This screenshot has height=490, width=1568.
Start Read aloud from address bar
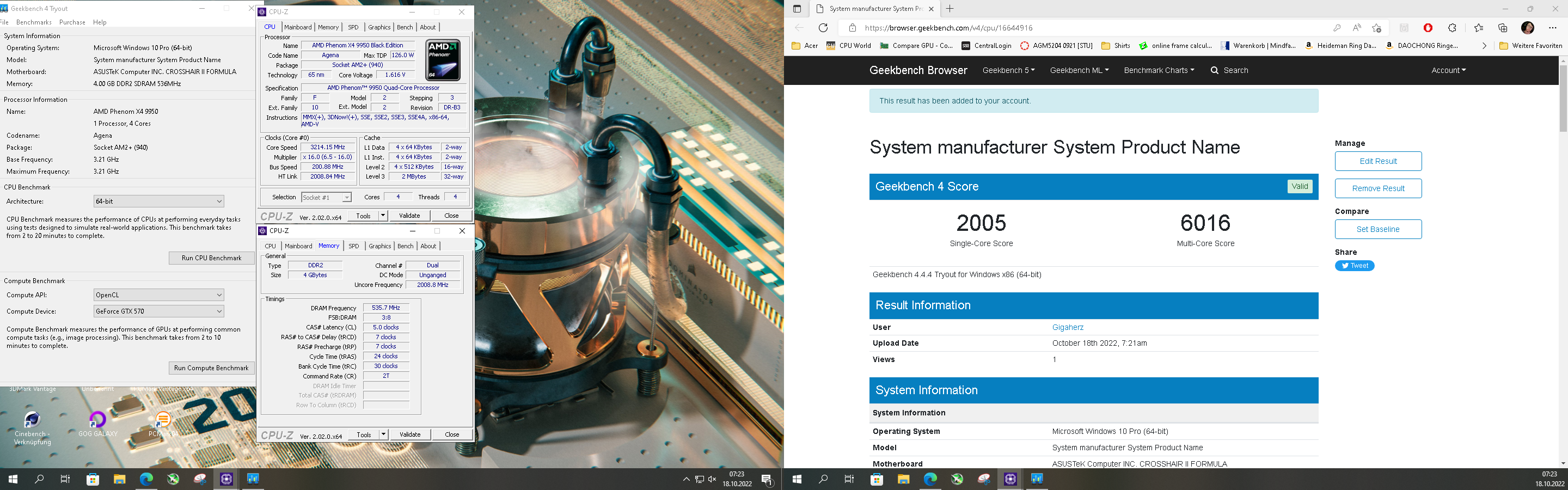pos(1357,27)
